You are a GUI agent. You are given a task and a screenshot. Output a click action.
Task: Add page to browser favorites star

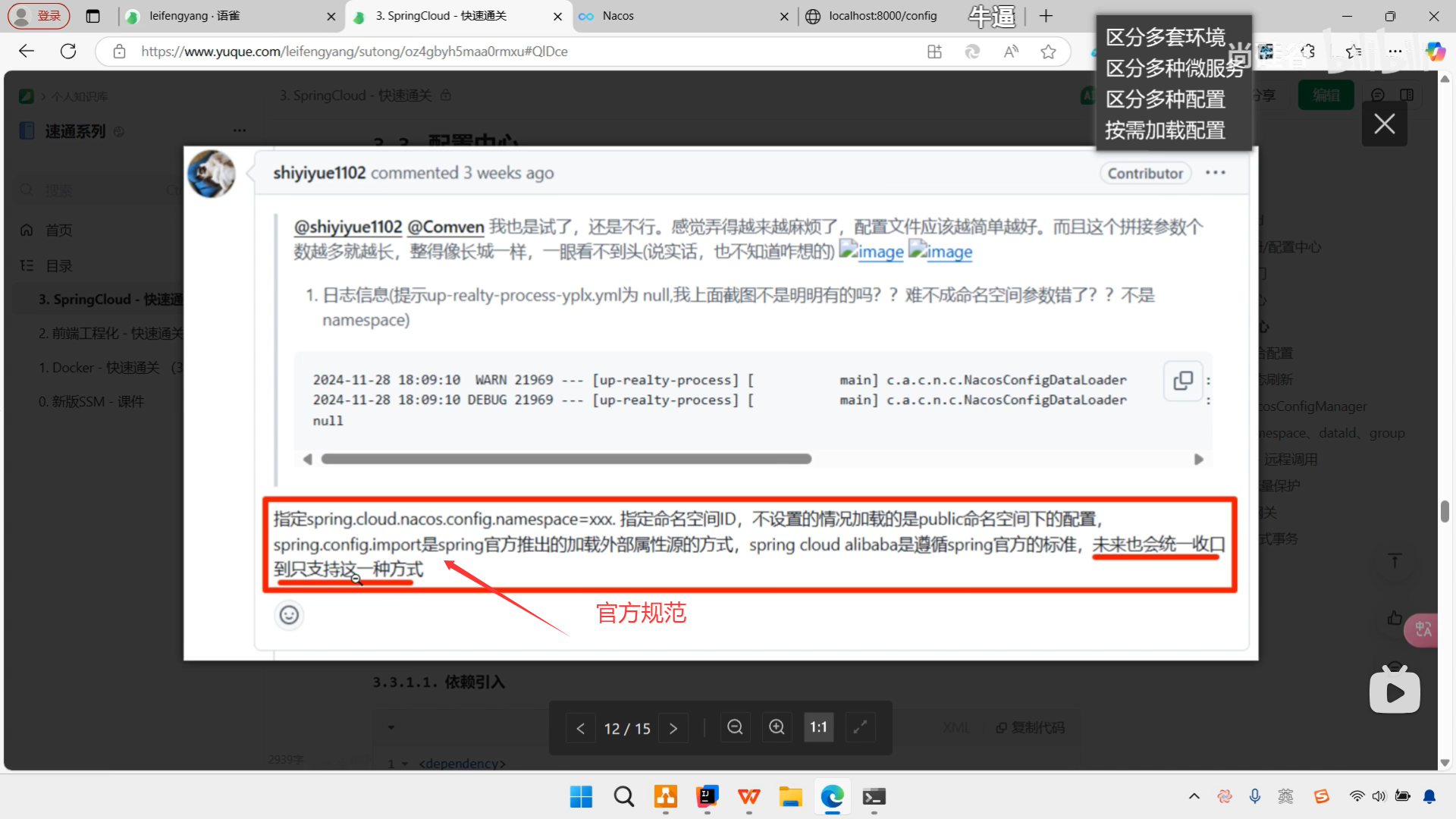coord(1048,52)
